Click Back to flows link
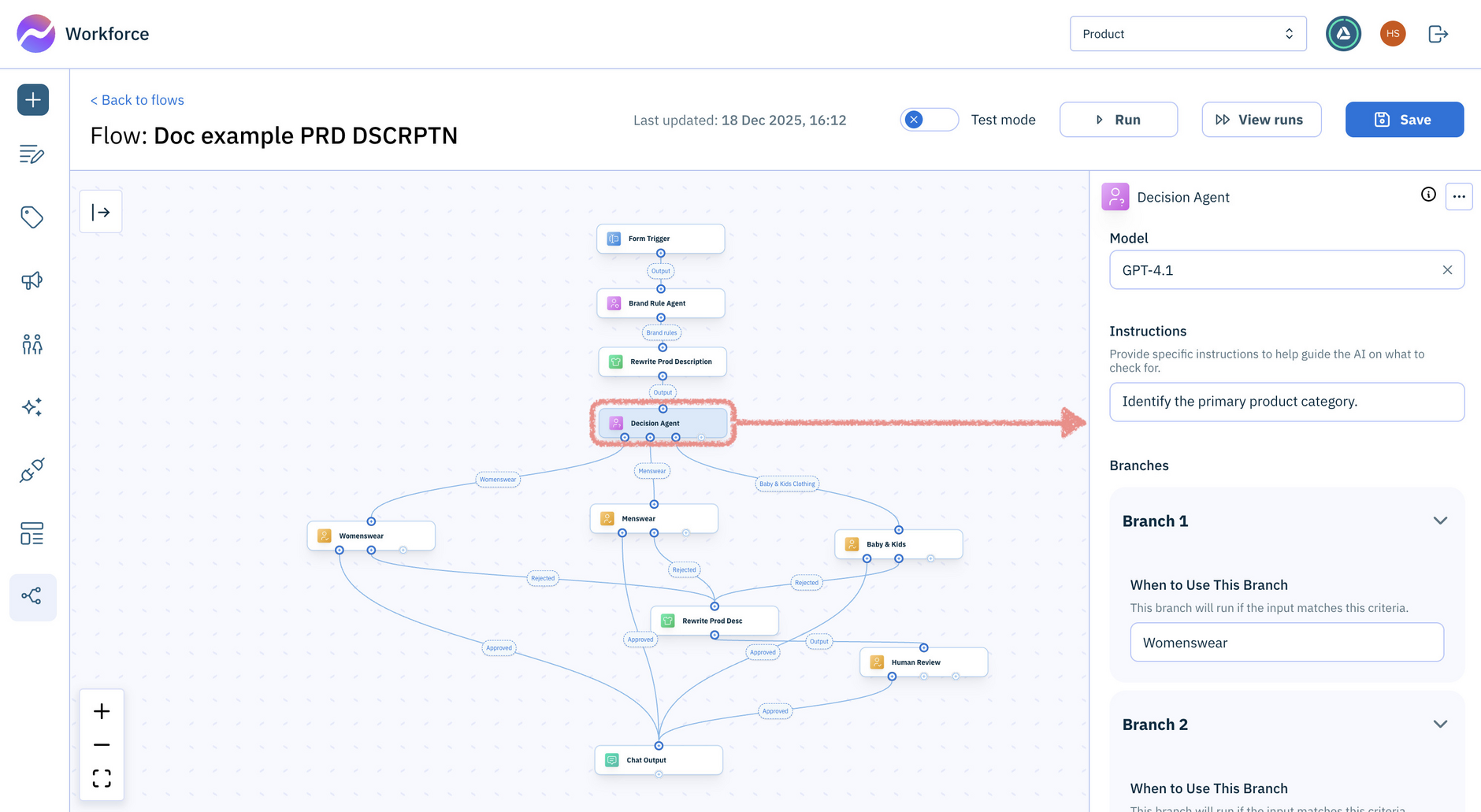Viewport: 1481px width, 812px height. [137, 100]
